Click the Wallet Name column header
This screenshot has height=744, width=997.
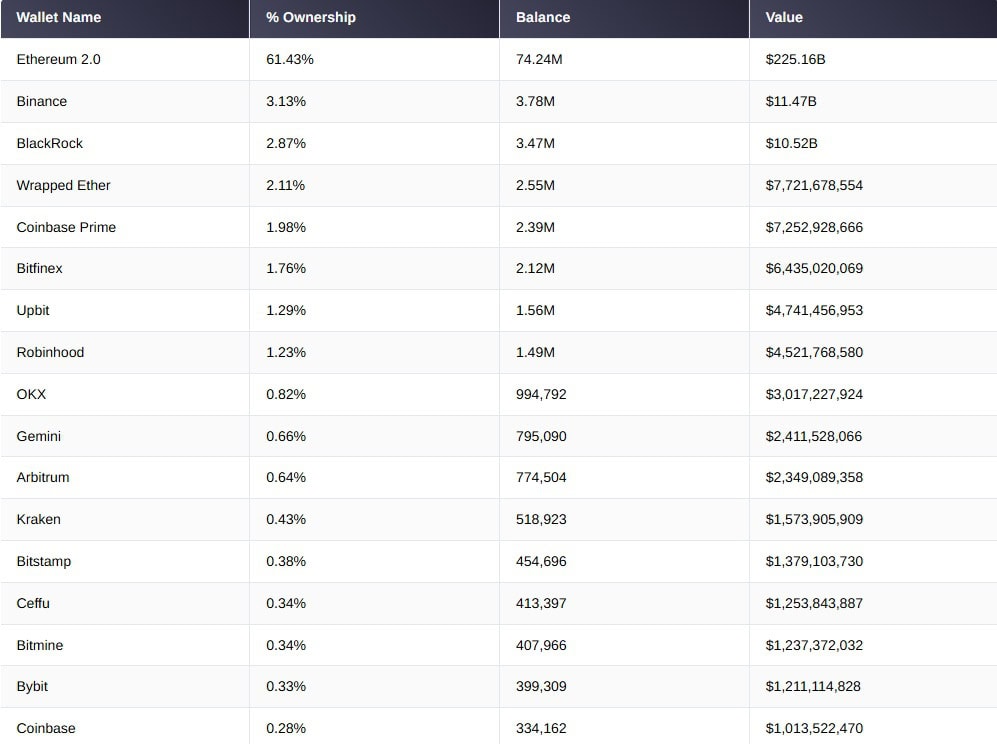click(58, 17)
